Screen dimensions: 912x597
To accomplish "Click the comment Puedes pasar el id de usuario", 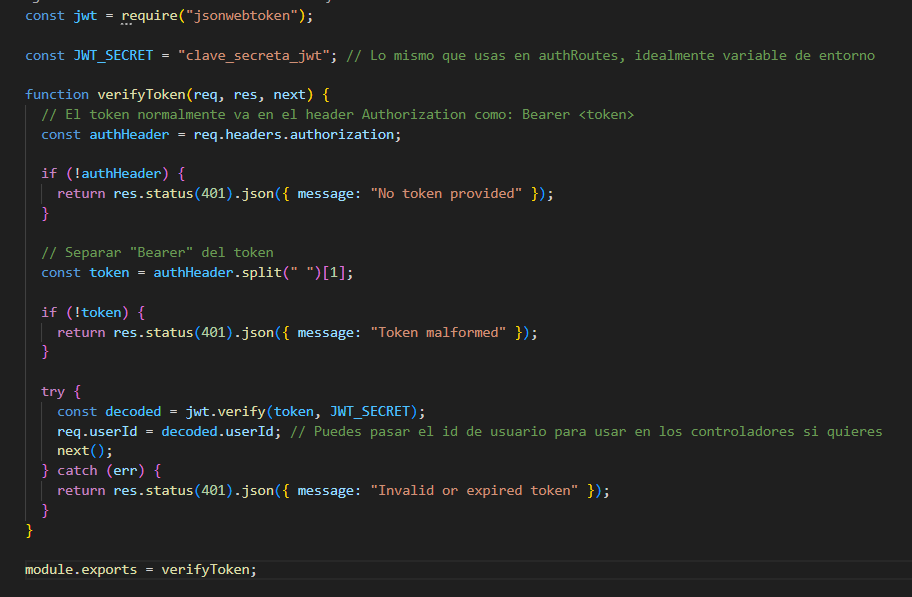I will click(586, 431).
